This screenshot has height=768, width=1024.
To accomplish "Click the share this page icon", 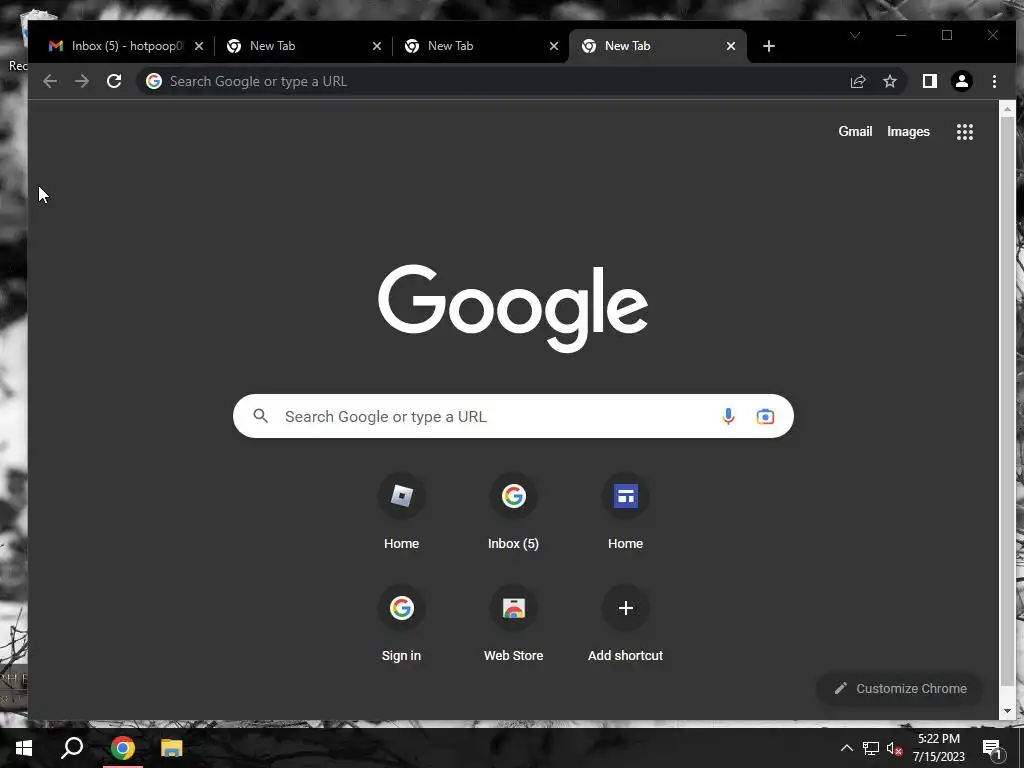I will [858, 81].
